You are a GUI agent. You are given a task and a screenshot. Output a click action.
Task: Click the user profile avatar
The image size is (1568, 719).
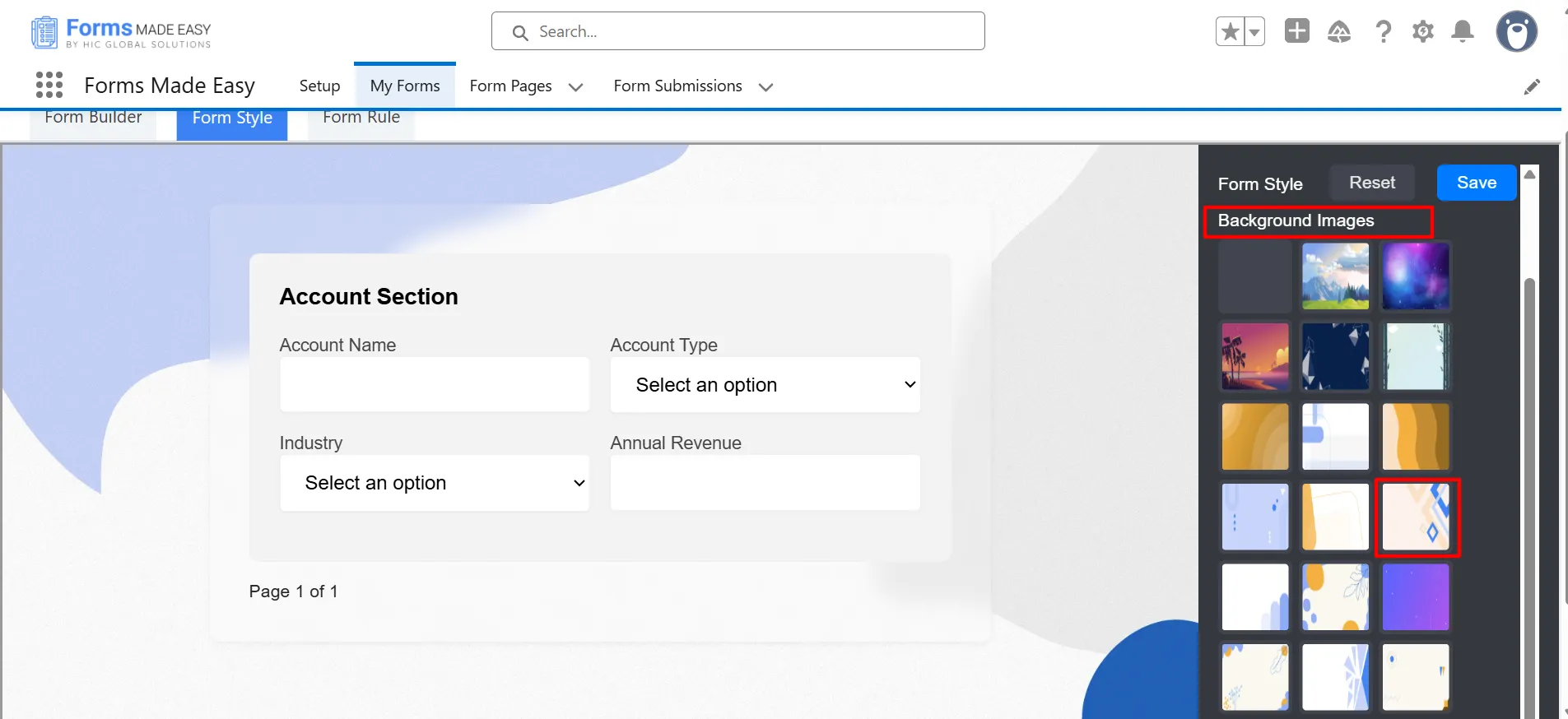pyautogui.click(x=1516, y=32)
